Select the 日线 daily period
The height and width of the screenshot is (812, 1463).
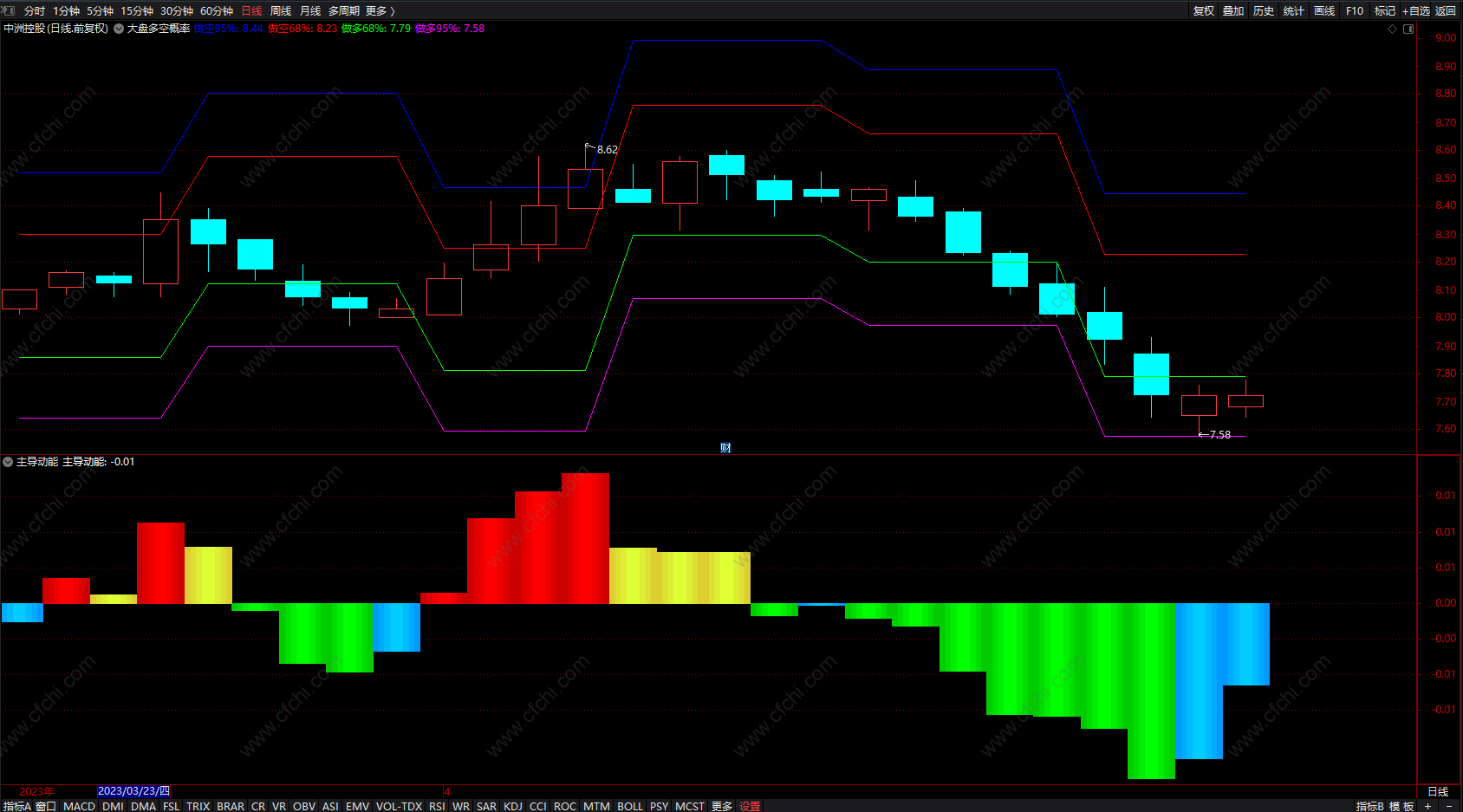(x=251, y=11)
